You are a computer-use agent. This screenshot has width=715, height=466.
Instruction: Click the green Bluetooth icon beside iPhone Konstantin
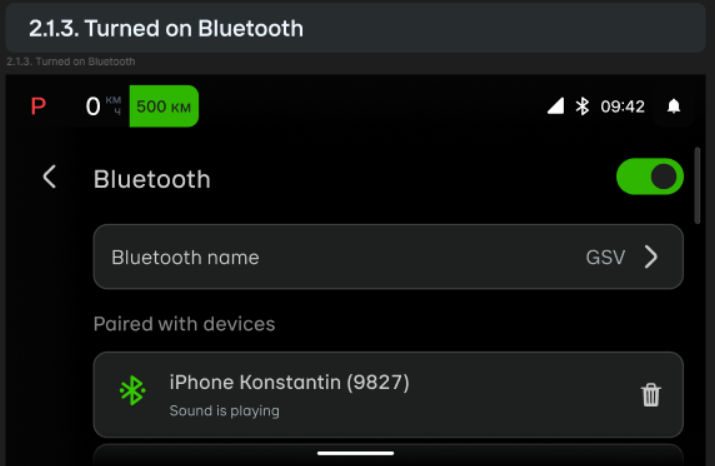[x=132, y=390]
